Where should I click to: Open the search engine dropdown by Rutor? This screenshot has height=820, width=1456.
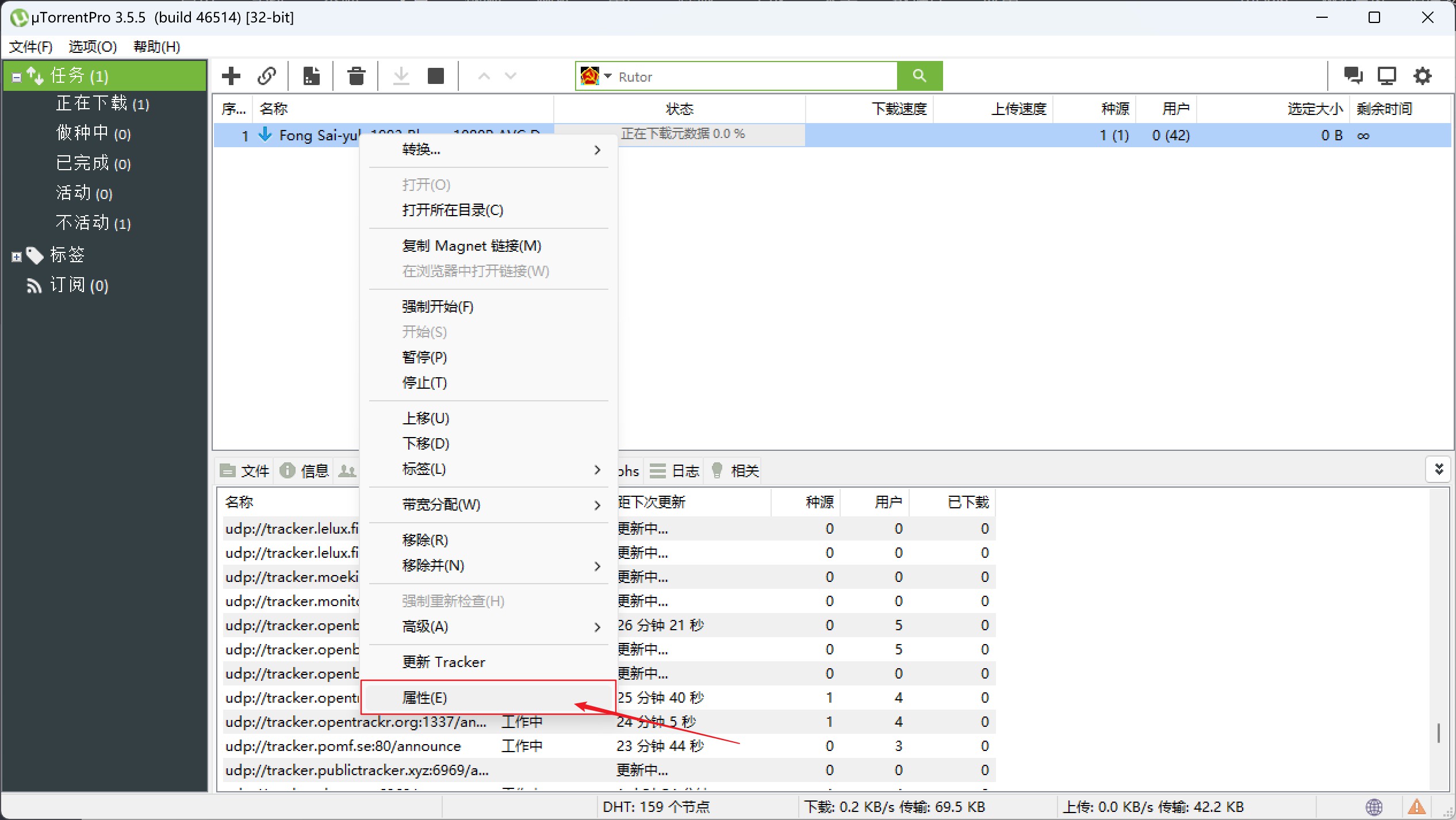[x=608, y=76]
